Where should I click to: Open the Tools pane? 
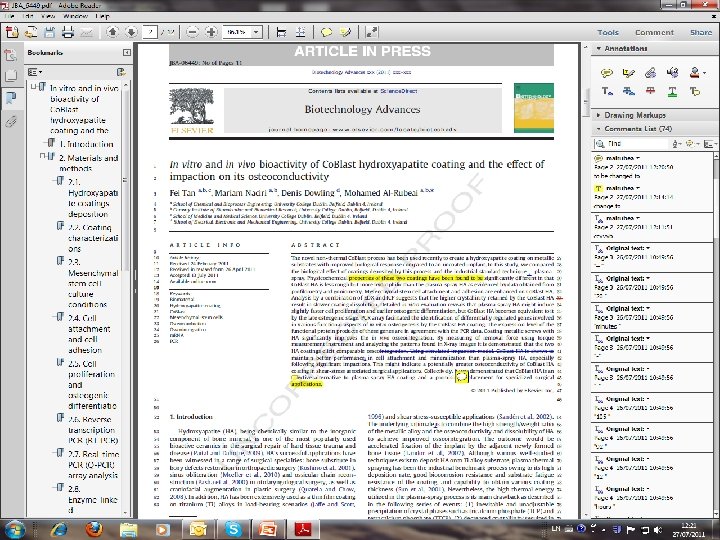pyautogui.click(x=608, y=32)
